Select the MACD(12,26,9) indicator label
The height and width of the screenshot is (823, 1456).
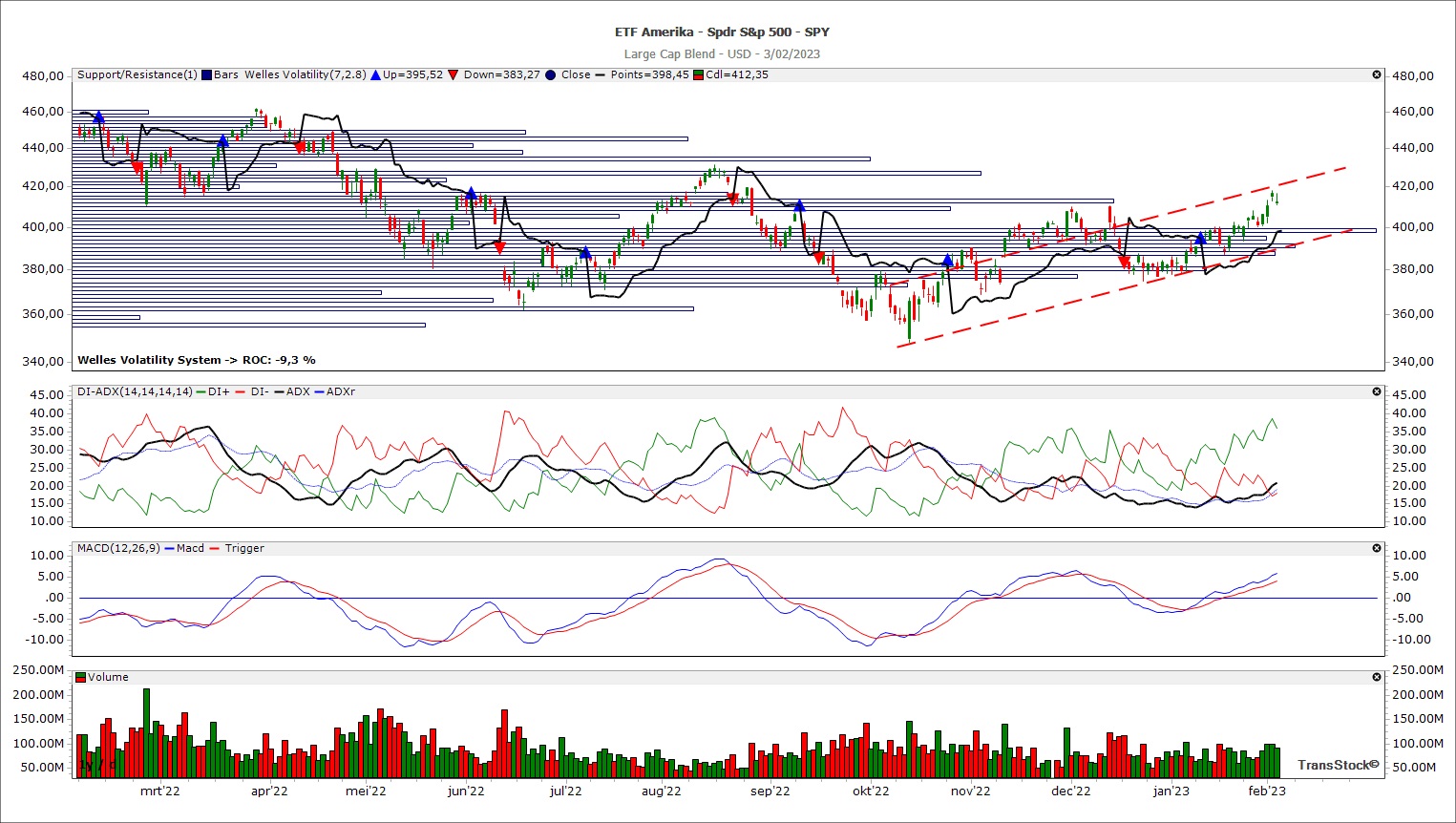pos(118,548)
